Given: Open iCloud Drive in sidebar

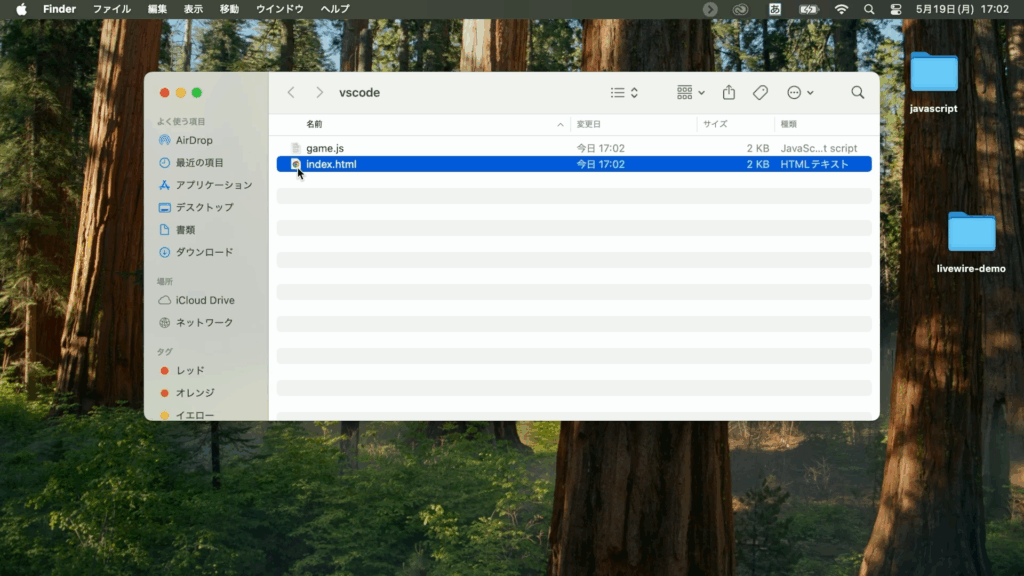Looking at the screenshot, I should point(204,300).
